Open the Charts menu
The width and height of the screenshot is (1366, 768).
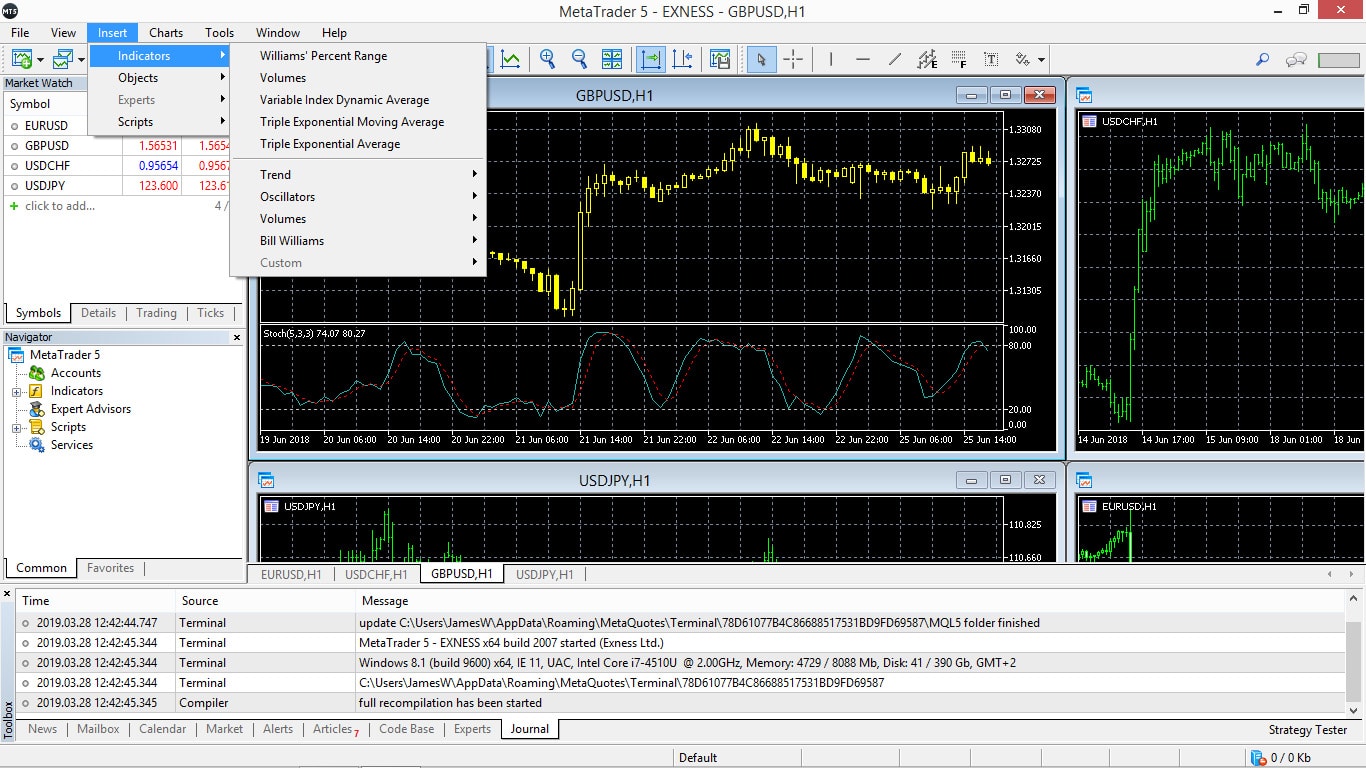[x=166, y=33]
